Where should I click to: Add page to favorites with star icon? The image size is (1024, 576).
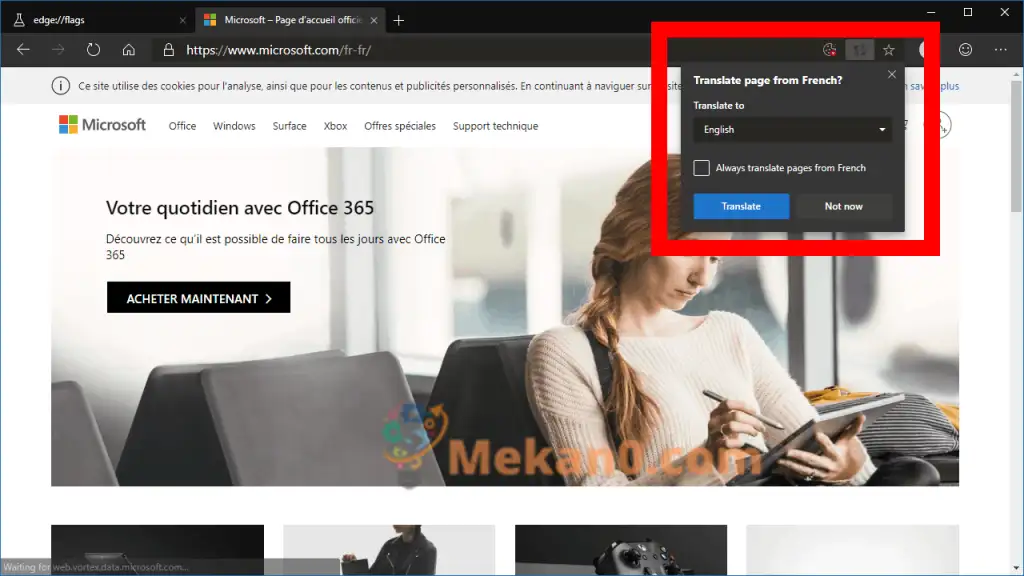(888, 49)
